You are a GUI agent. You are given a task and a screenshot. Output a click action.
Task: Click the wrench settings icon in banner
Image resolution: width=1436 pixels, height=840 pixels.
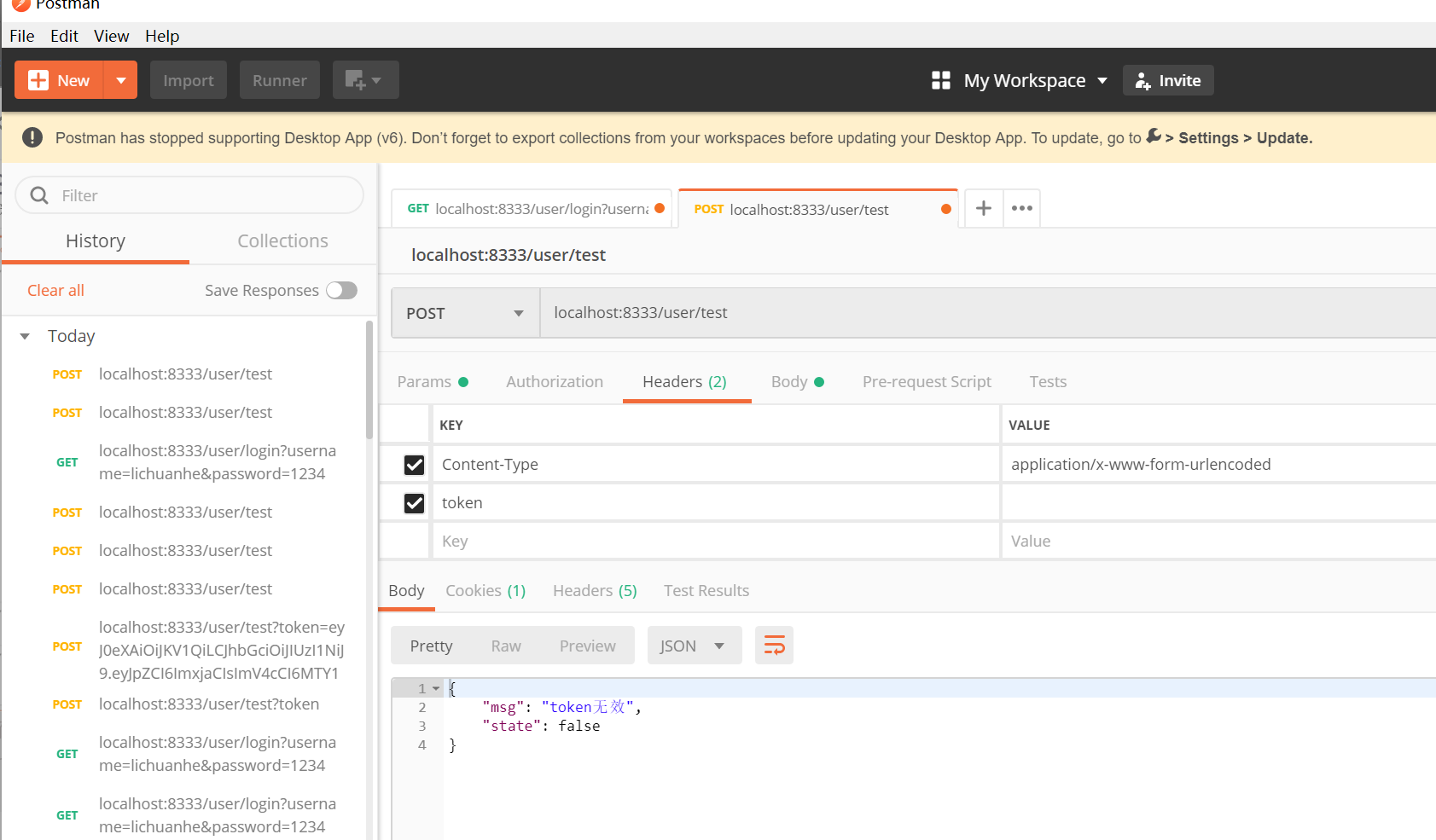[x=1154, y=136]
